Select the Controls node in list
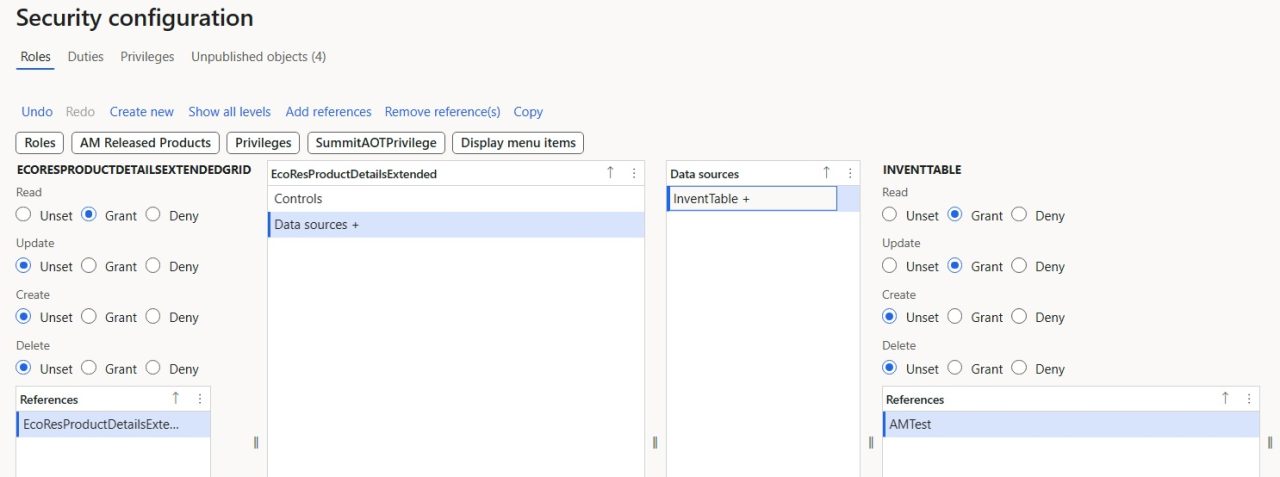Viewport: 1280px width, 477px height. coord(298,199)
